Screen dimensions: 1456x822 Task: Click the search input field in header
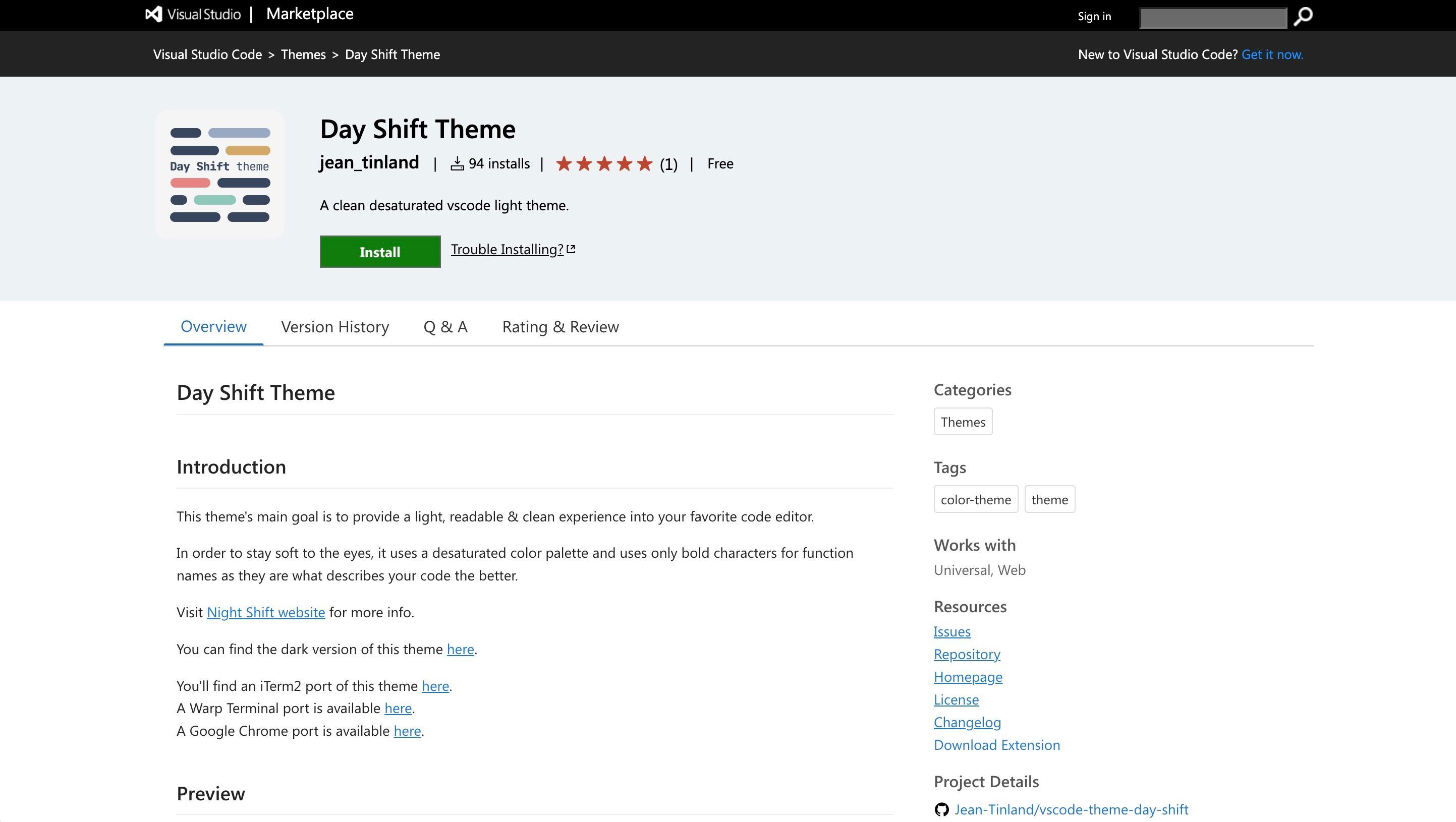1213,18
